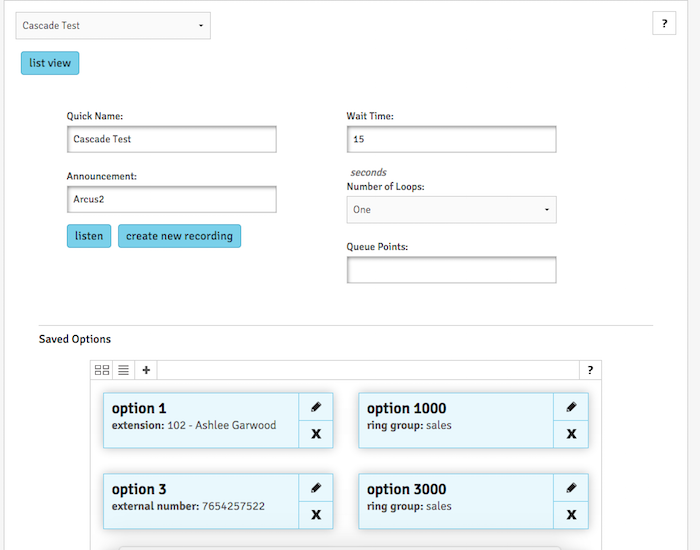Edit option 3000 ring group entry

571,488
